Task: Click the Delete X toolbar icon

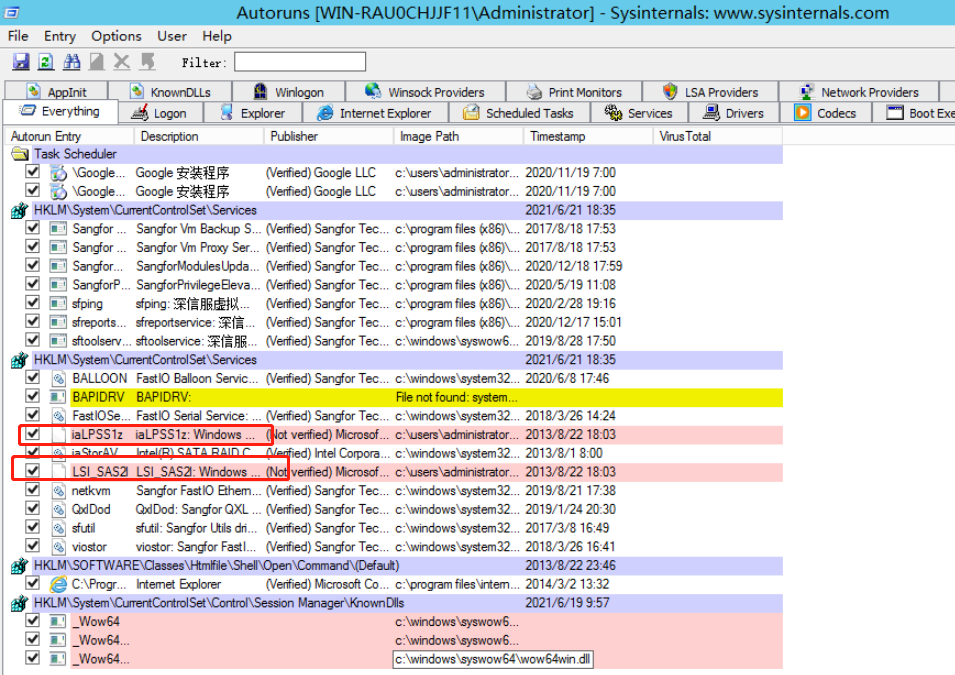Action: point(122,62)
